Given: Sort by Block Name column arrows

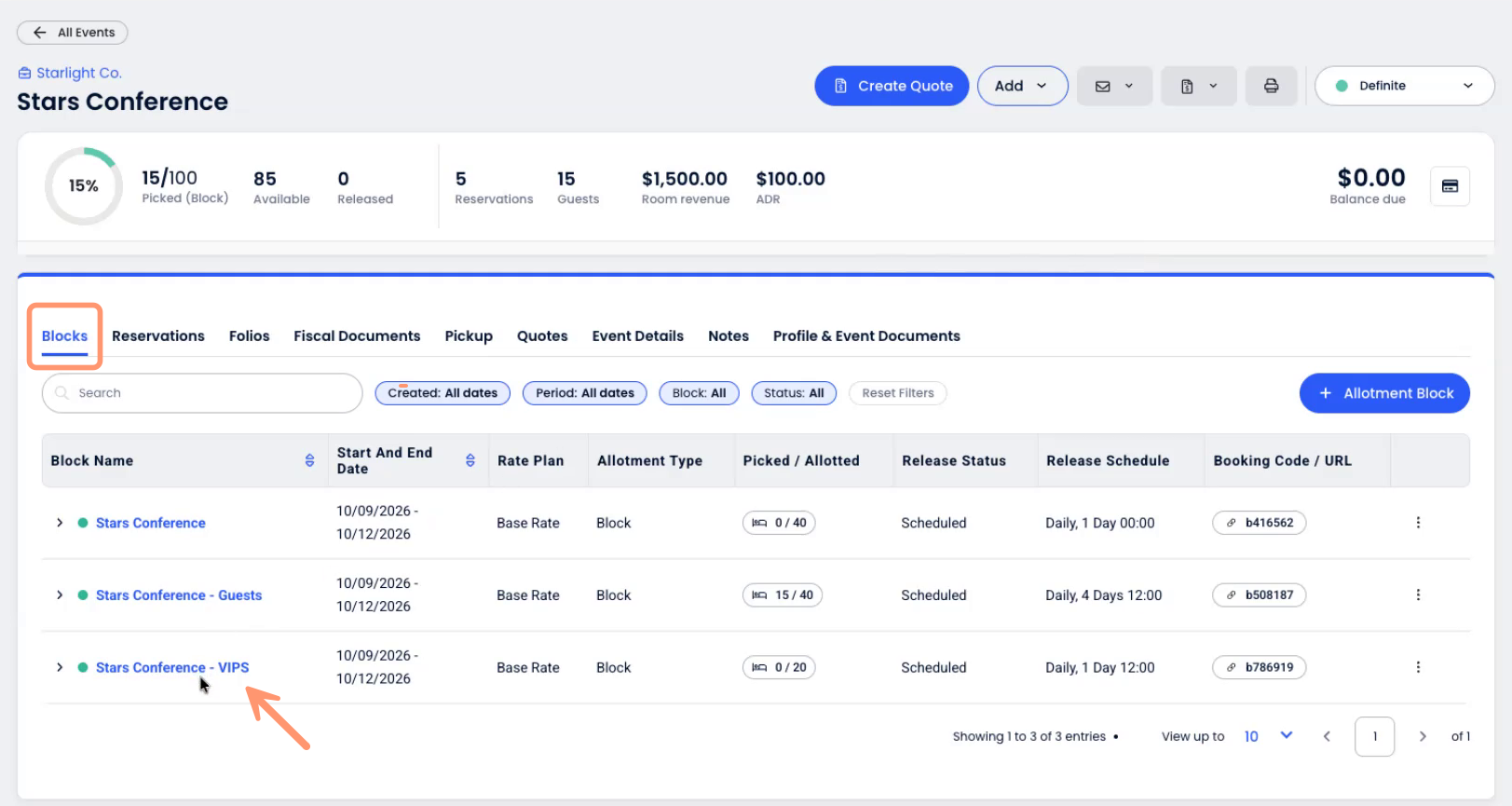Looking at the screenshot, I should point(309,460).
